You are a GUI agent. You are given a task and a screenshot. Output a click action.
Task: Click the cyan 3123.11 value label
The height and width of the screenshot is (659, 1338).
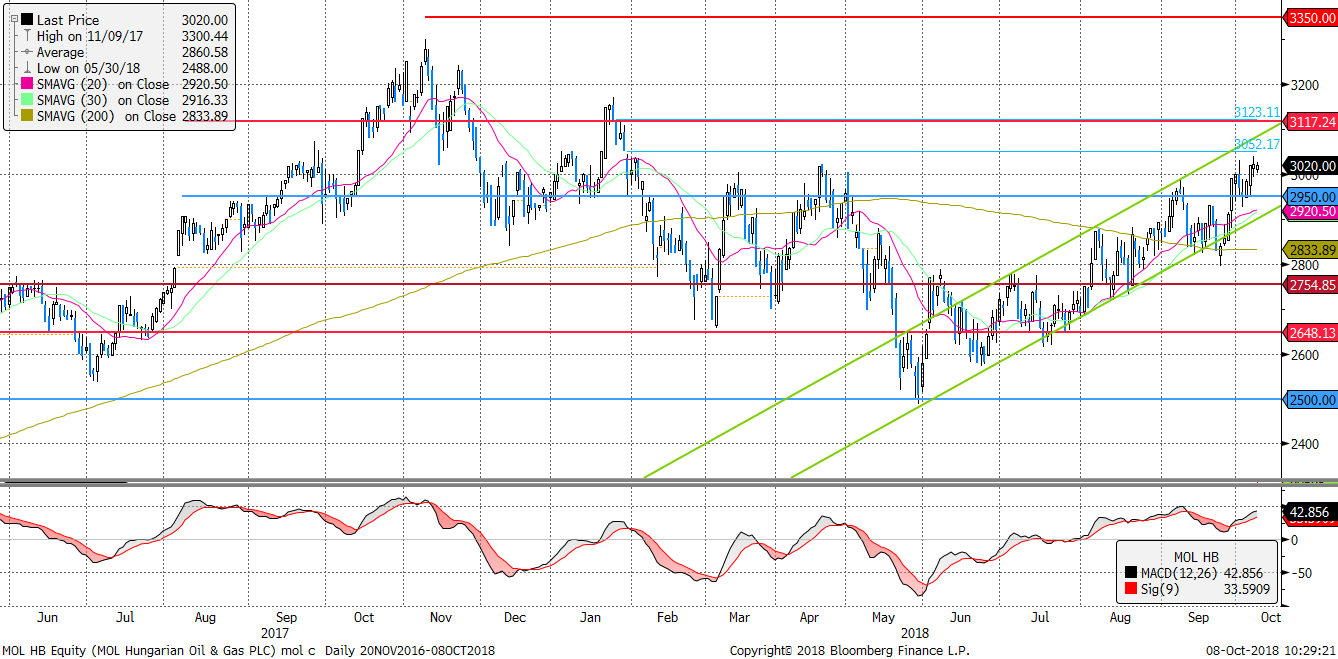[x=1258, y=112]
